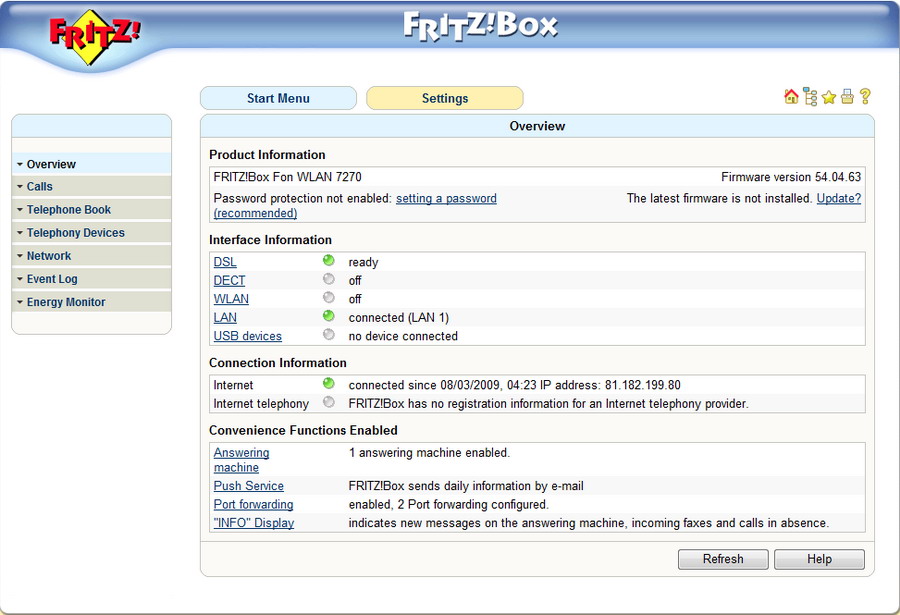
Task: Click the yellow star favorites icon
Action: tap(828, 97)
